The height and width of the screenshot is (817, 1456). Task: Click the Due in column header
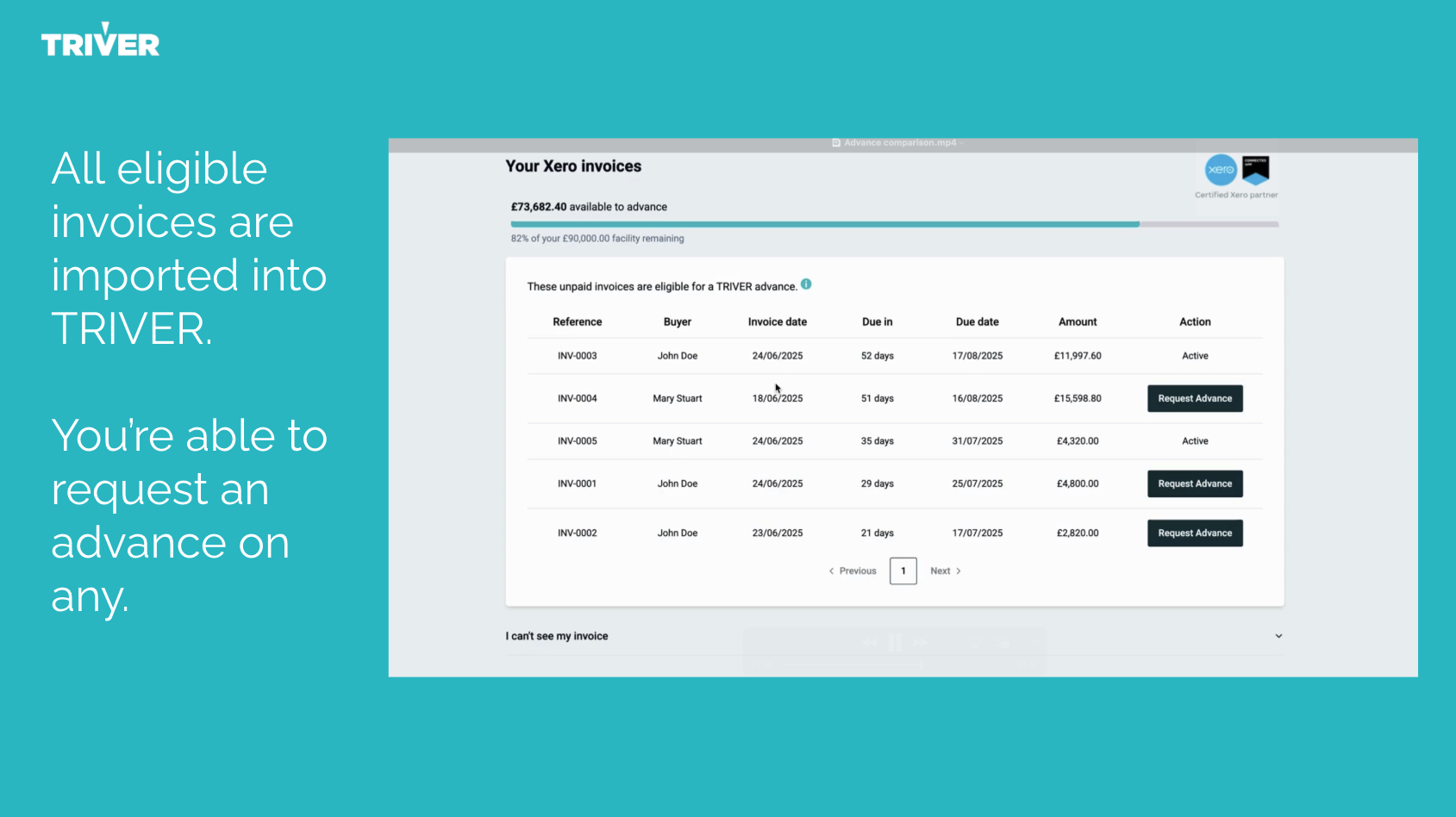[878, 321]
